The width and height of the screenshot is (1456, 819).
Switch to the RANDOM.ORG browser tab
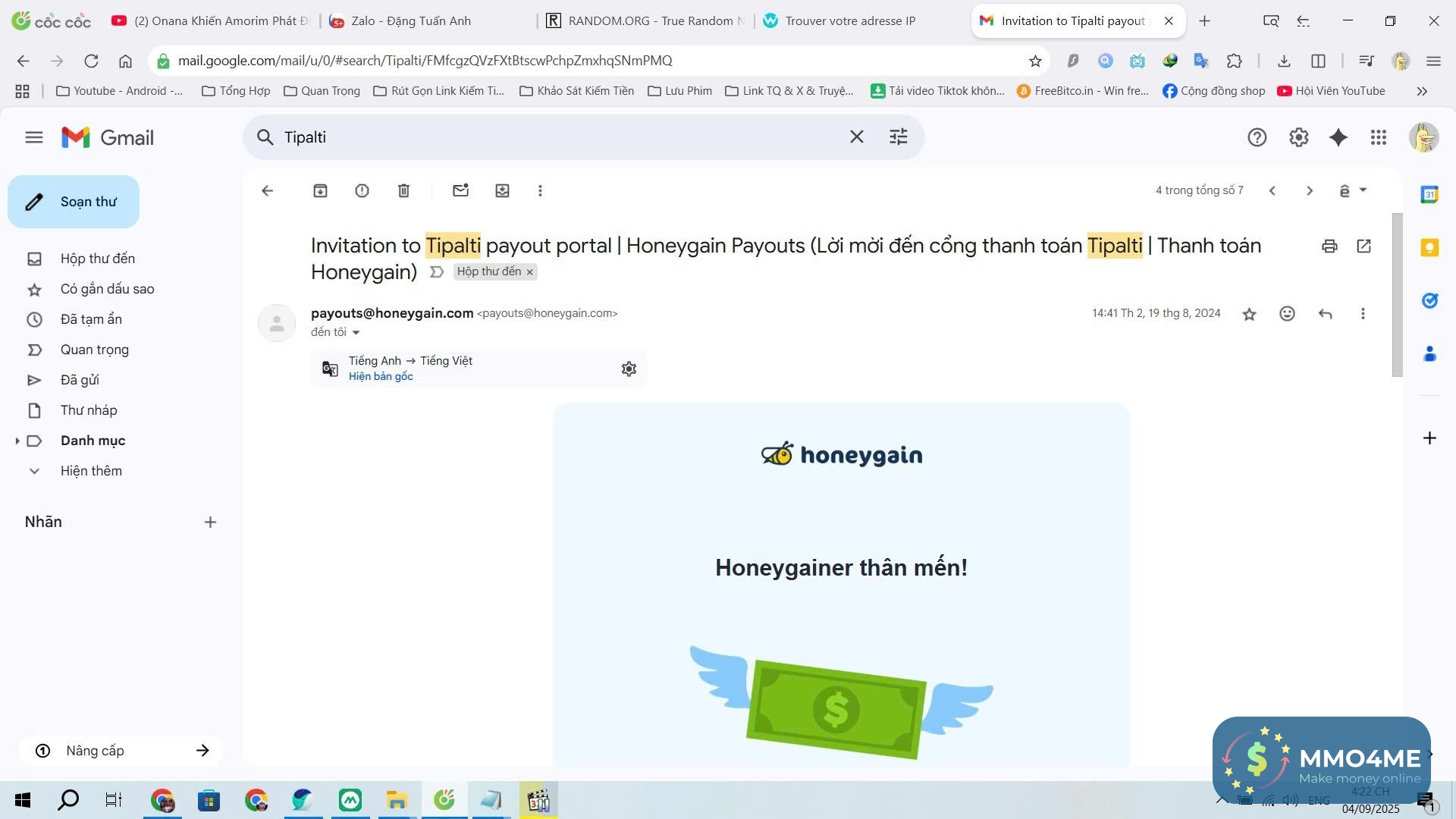(x=645, y=20)
